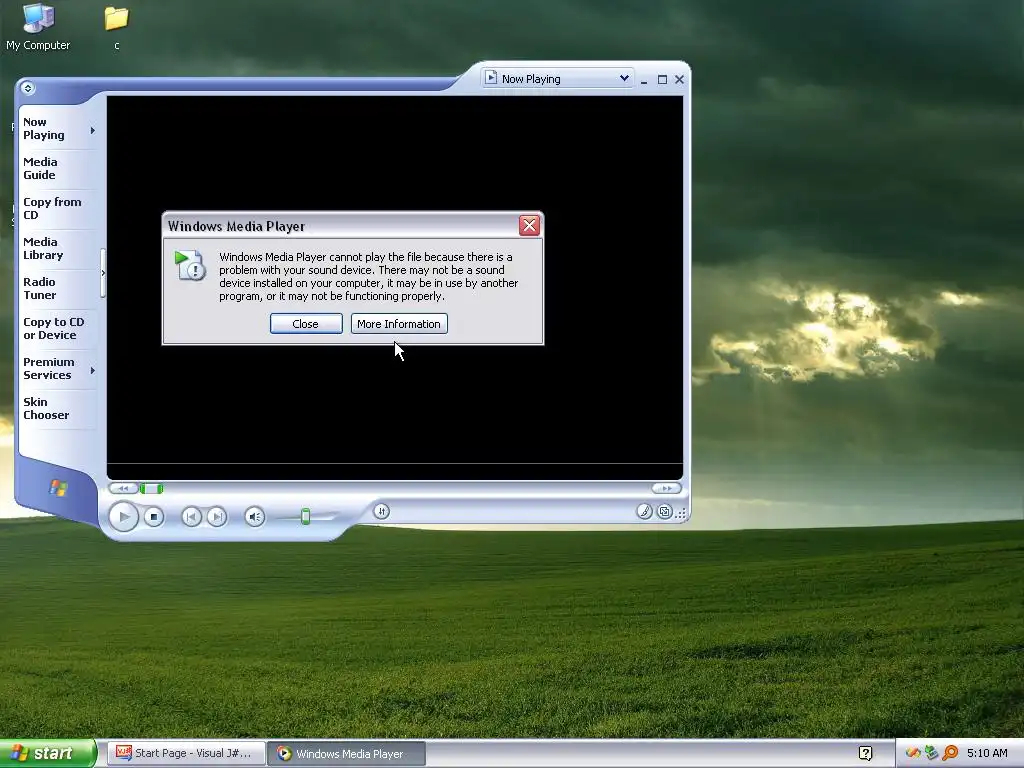Image resolution: width=1024 pixels, height=768 pixels.
Task: Click the resize grip of Media Player
Action: tap(681, 514)
